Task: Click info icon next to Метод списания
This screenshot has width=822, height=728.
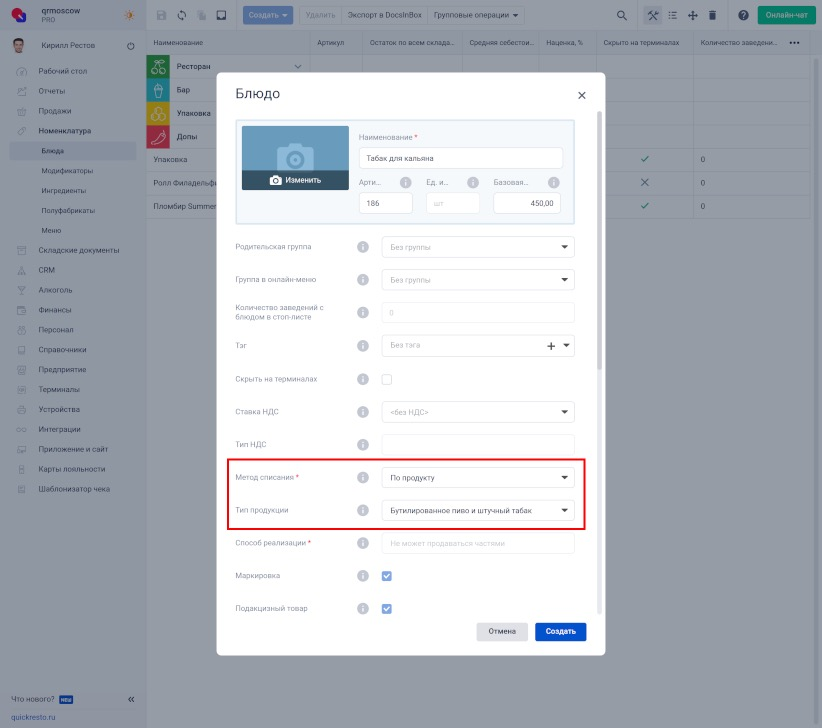Action: 363,477
